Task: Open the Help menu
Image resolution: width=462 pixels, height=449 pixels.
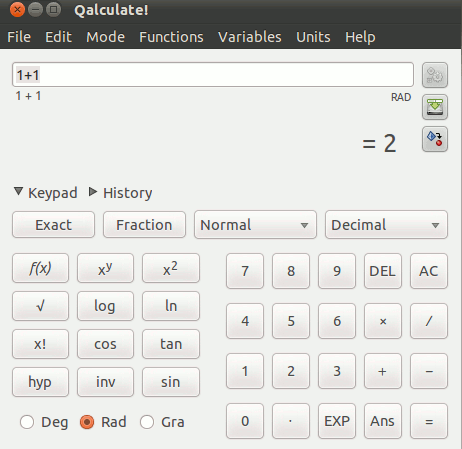Action: (360, 37)
